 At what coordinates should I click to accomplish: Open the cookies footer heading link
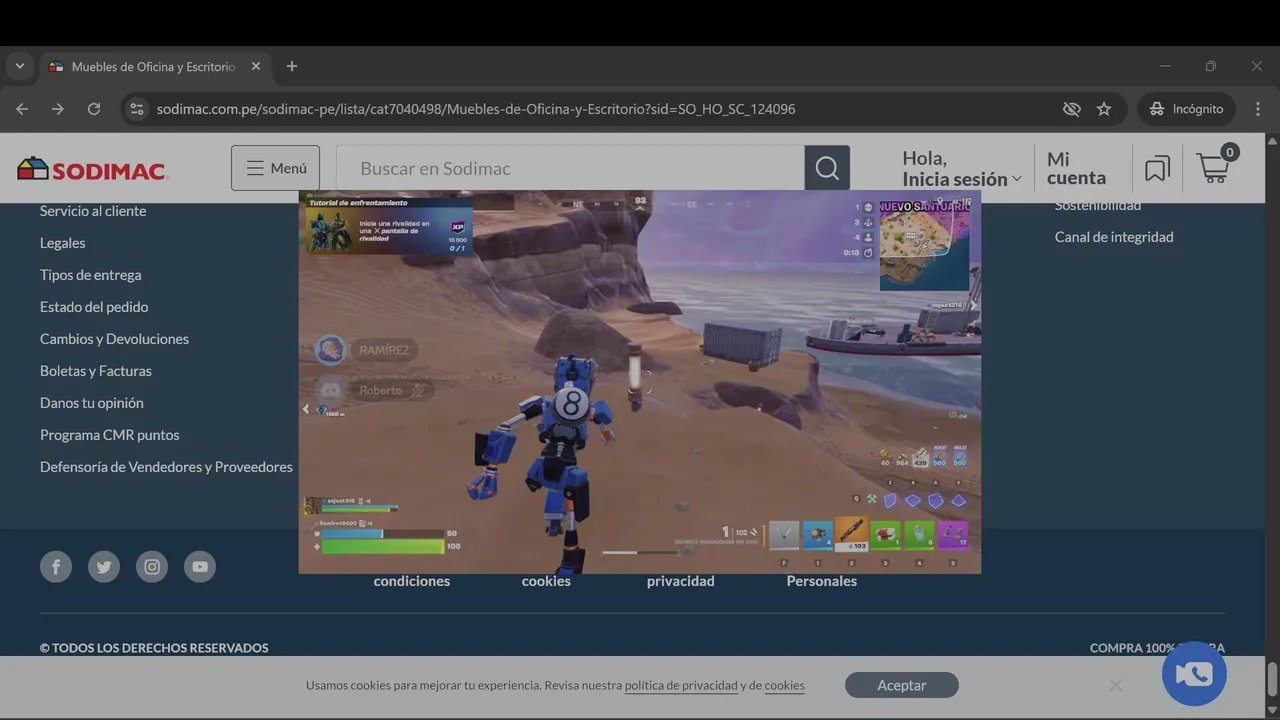[x=546, y=581]
